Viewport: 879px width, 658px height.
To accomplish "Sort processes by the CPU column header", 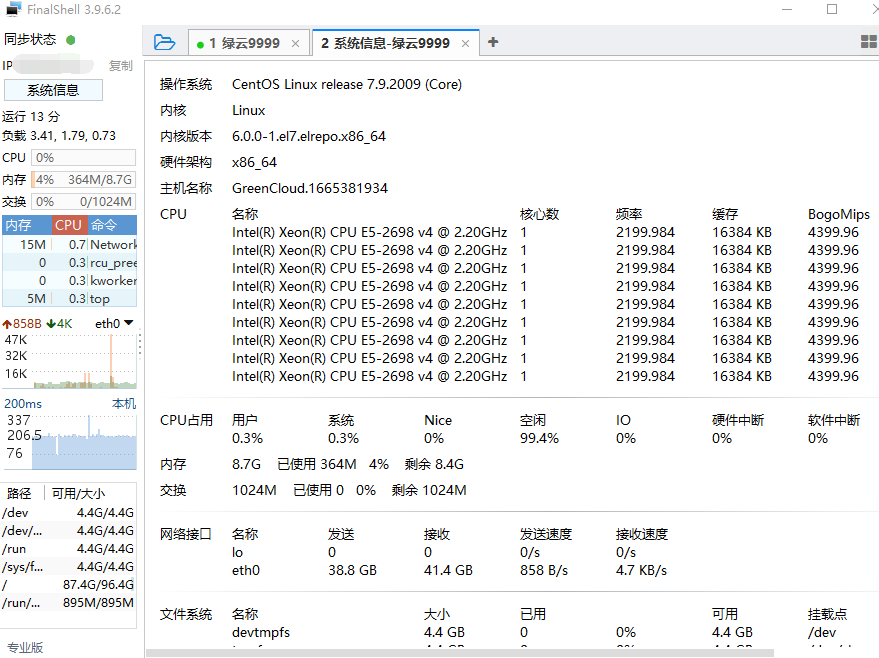I will [68, 224].
